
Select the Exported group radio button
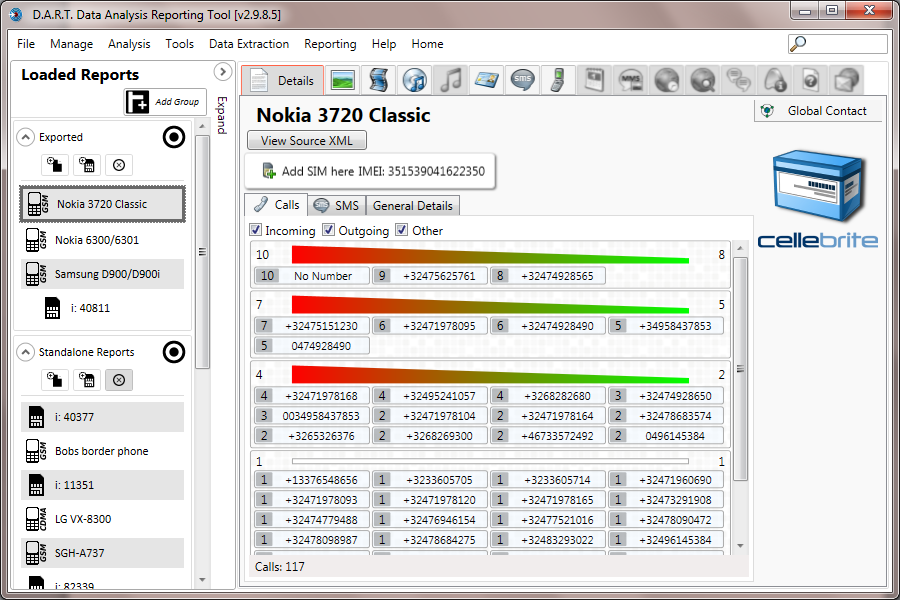[x=174, y=137]
